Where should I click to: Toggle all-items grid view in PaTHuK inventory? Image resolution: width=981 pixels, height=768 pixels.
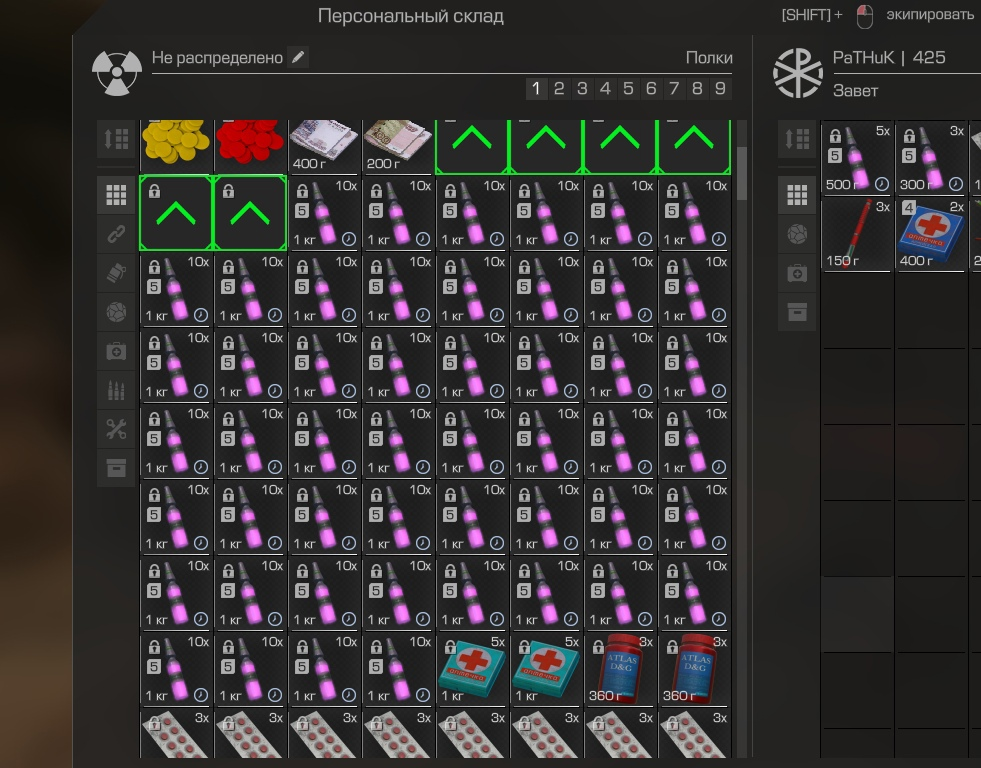797,195
